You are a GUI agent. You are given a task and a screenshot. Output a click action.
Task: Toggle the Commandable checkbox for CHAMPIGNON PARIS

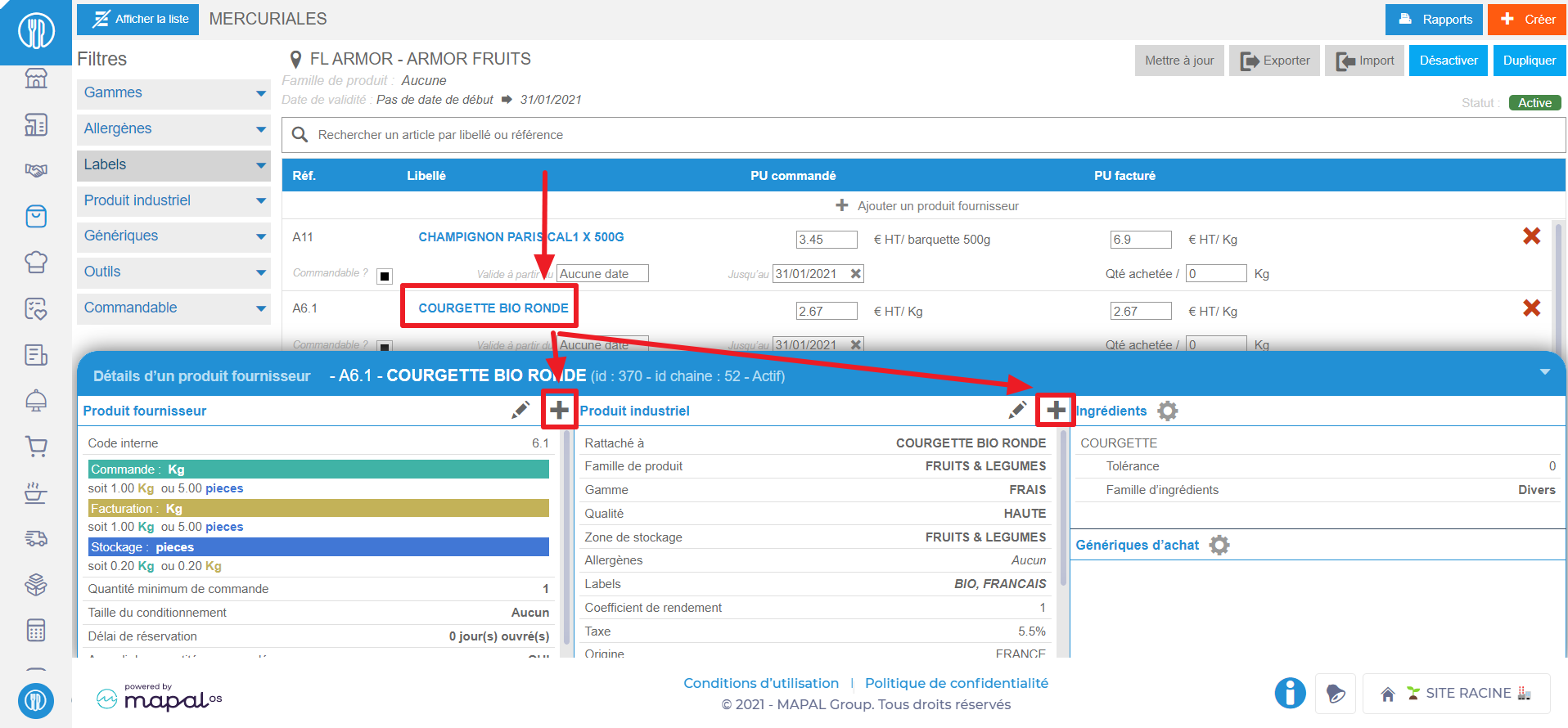[385, 276]
